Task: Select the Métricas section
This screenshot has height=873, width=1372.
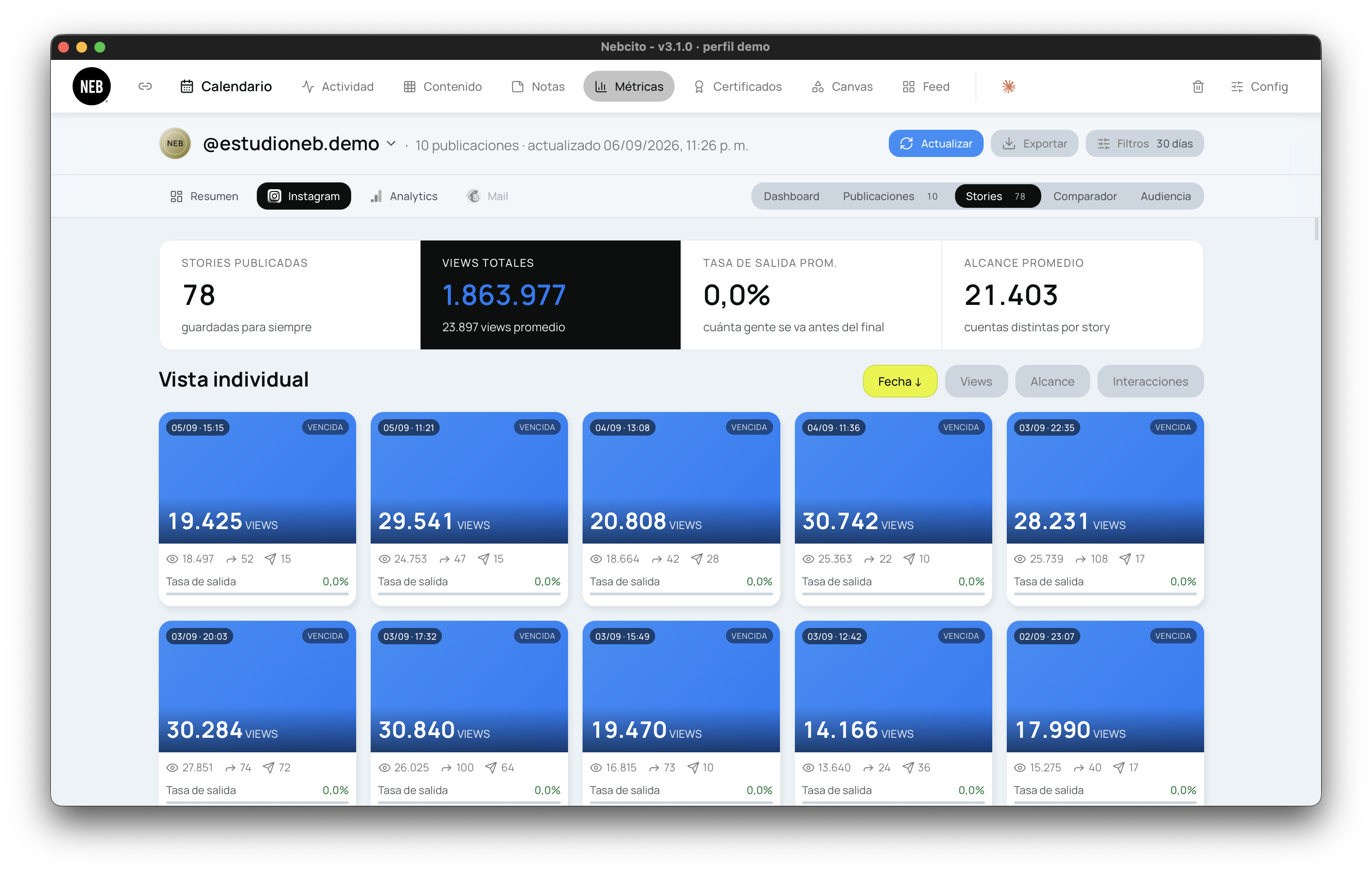Action: click(x=628, y=86)
